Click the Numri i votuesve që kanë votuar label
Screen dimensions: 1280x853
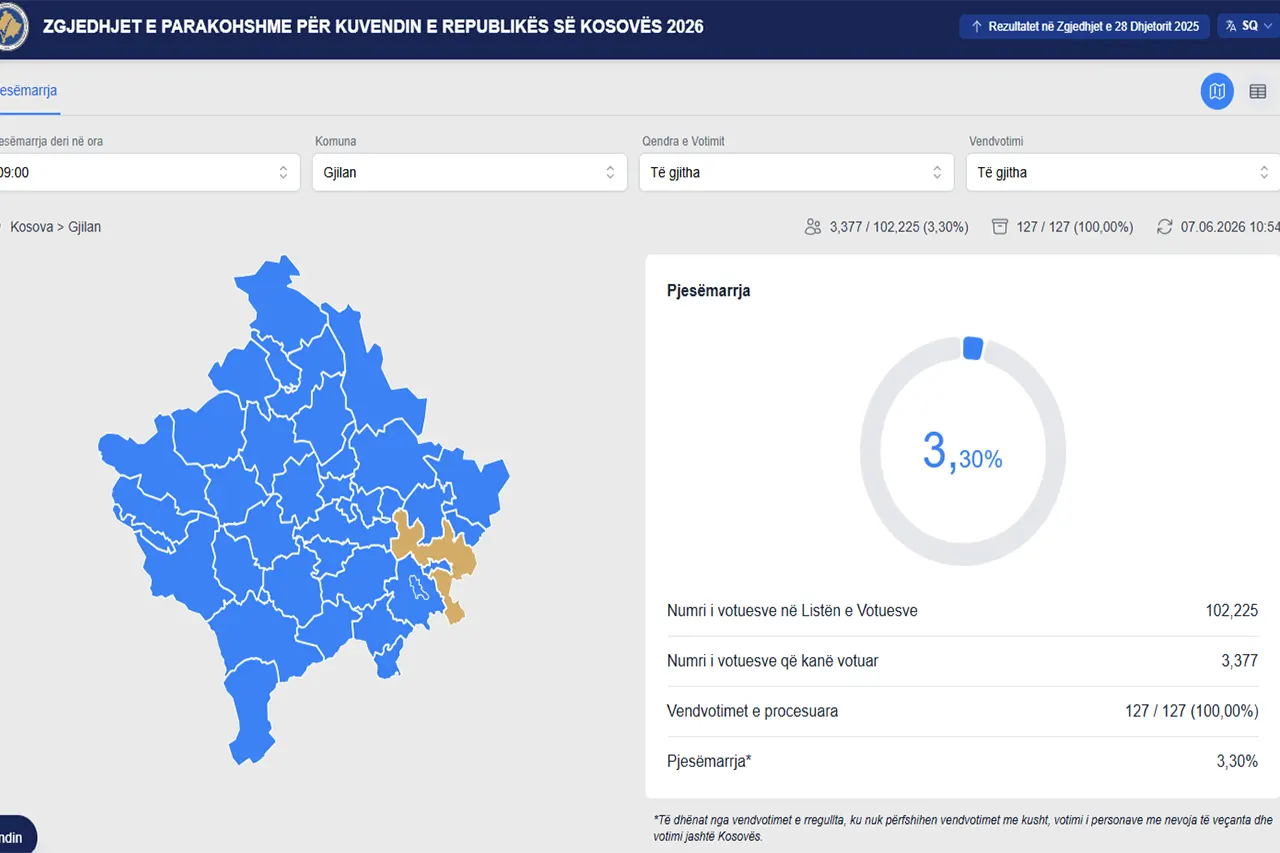coord(773,661)
